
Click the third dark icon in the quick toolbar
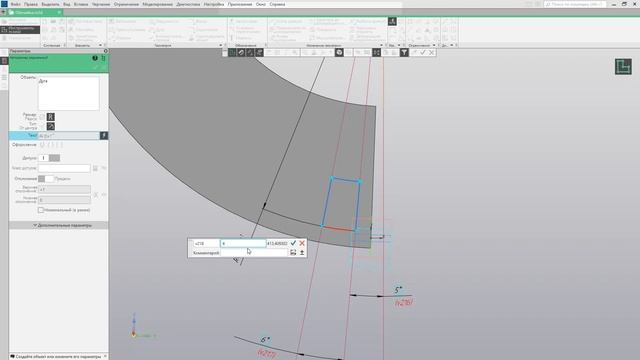click(x=250, y=52)
